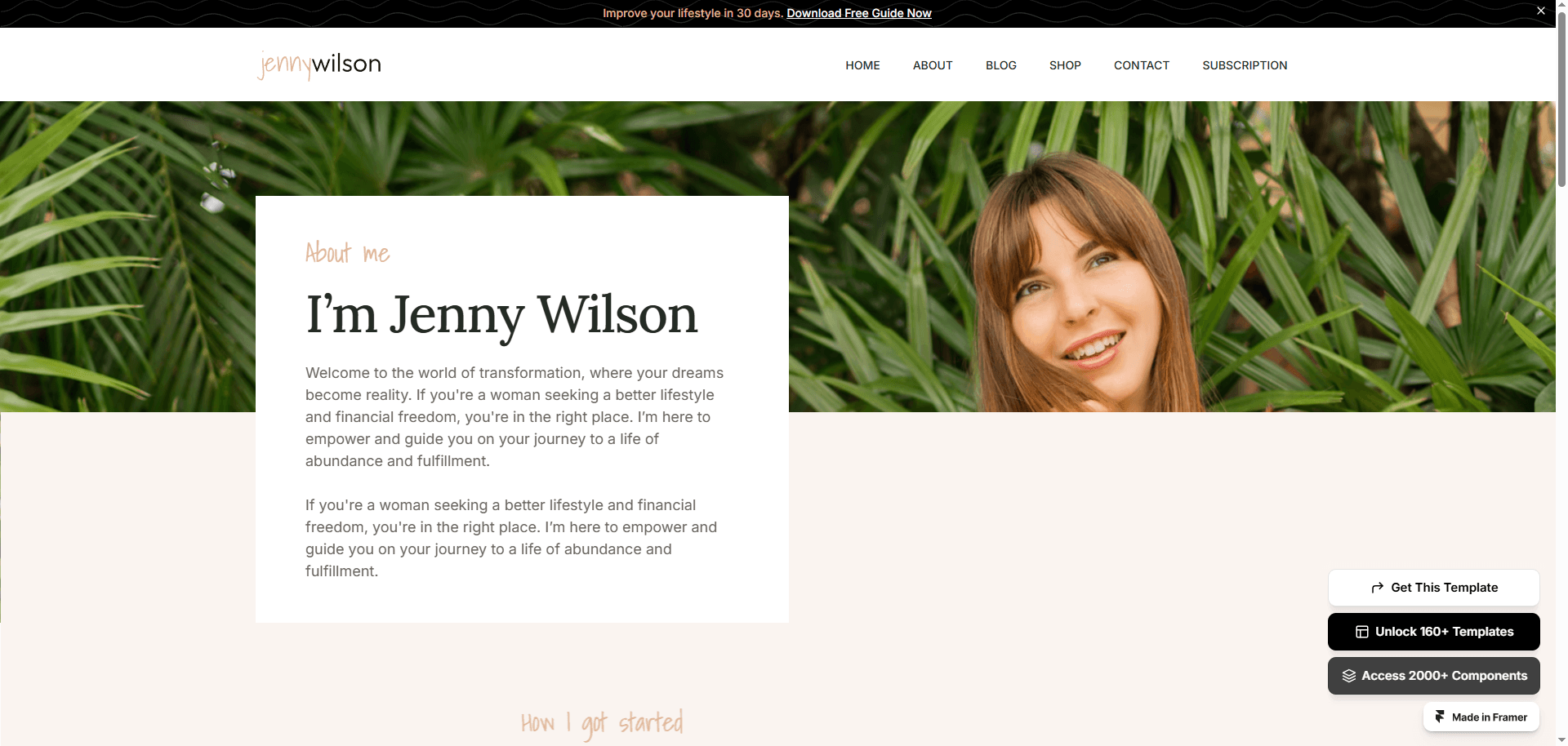The width and height of the screenshot is (1568, 746).
Task: Click the arrow icon in Get This Template
Action: [x=1377, y=588]
